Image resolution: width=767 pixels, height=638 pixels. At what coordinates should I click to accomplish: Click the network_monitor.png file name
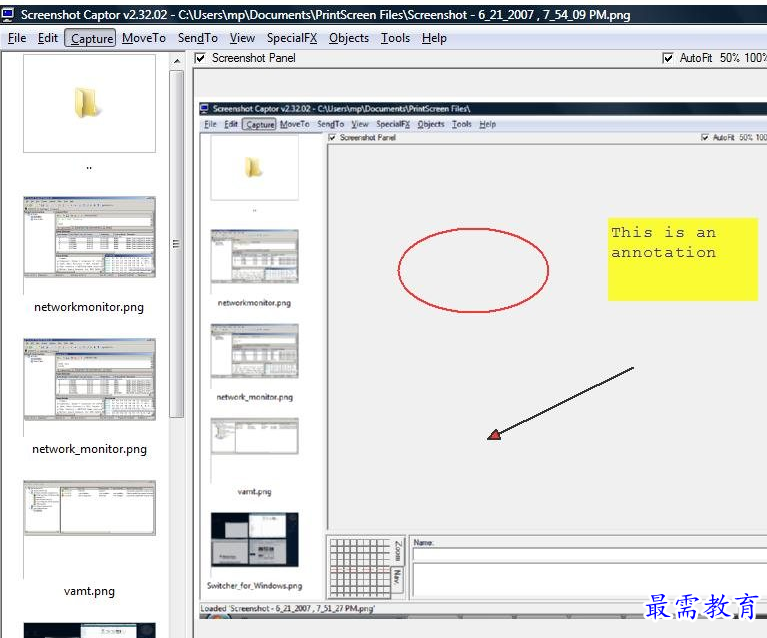90,449
